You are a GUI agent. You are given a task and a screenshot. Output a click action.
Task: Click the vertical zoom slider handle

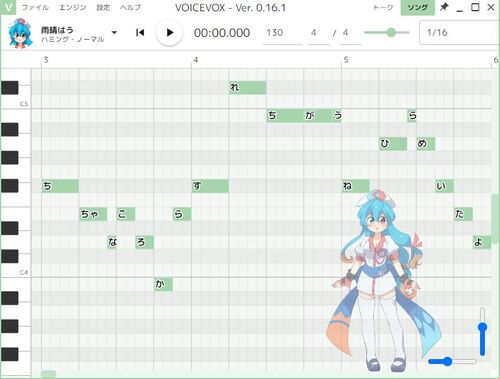click(482, 328)
